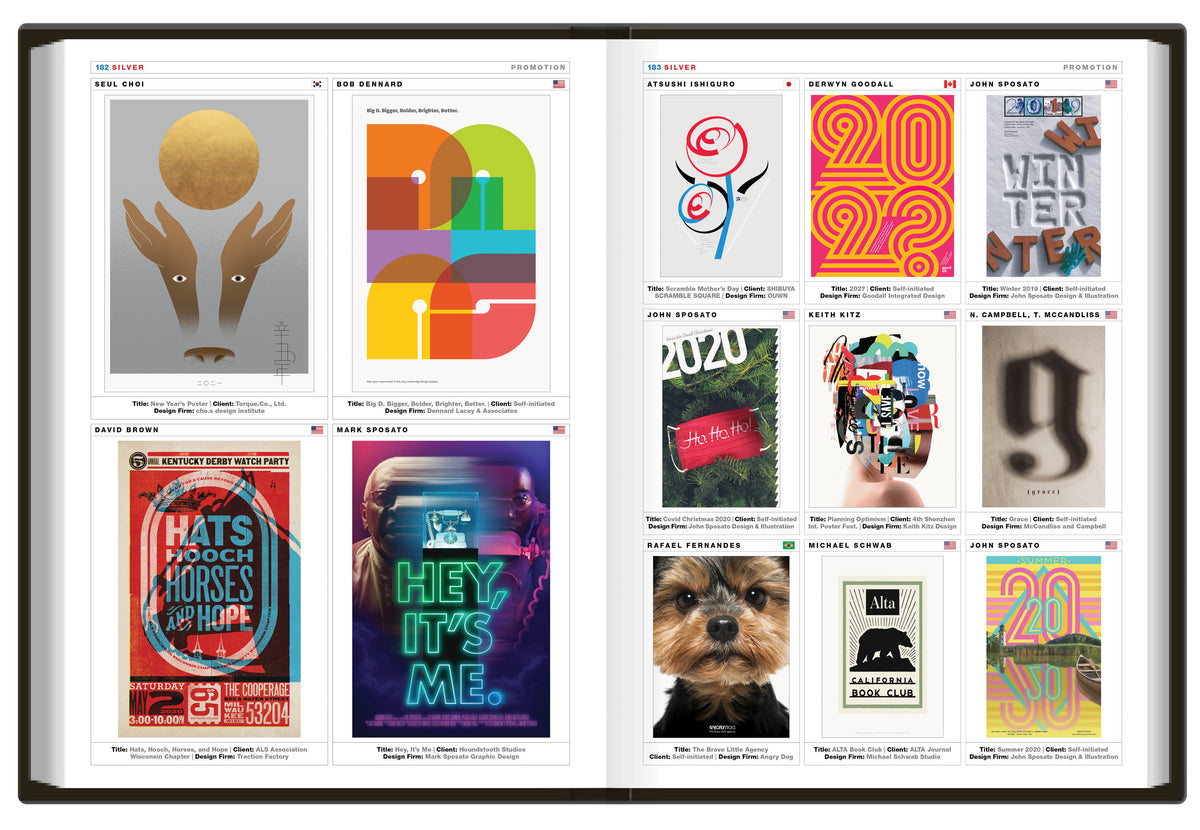Open the "Hey, It's Me." neon poster
Image resolution: width=1200 pixels, height=830 pixels.
451,589
